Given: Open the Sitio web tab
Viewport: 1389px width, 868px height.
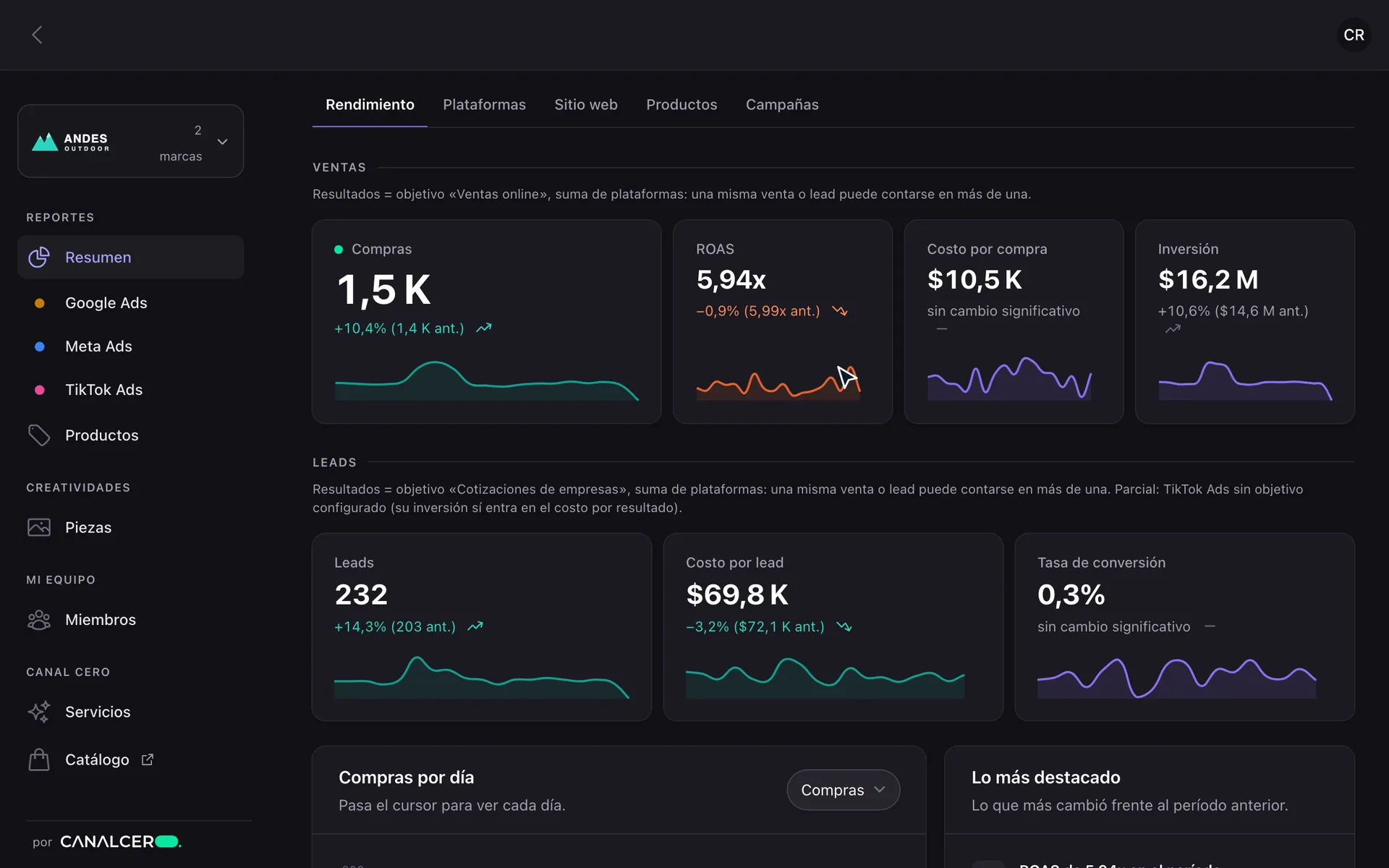Looking at the screenshot, I should (x=586, y=104).
